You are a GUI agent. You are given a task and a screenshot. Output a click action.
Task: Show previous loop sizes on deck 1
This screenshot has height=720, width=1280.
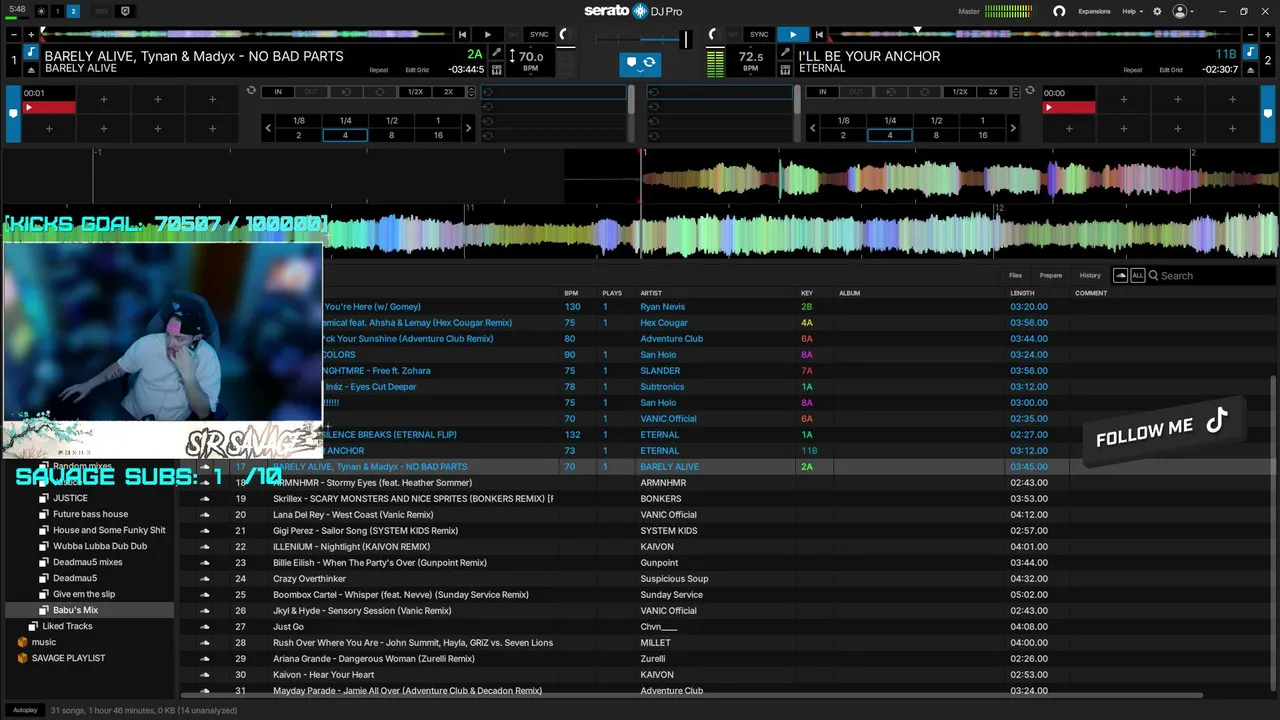pyautogui.click(x=267, y=128)
